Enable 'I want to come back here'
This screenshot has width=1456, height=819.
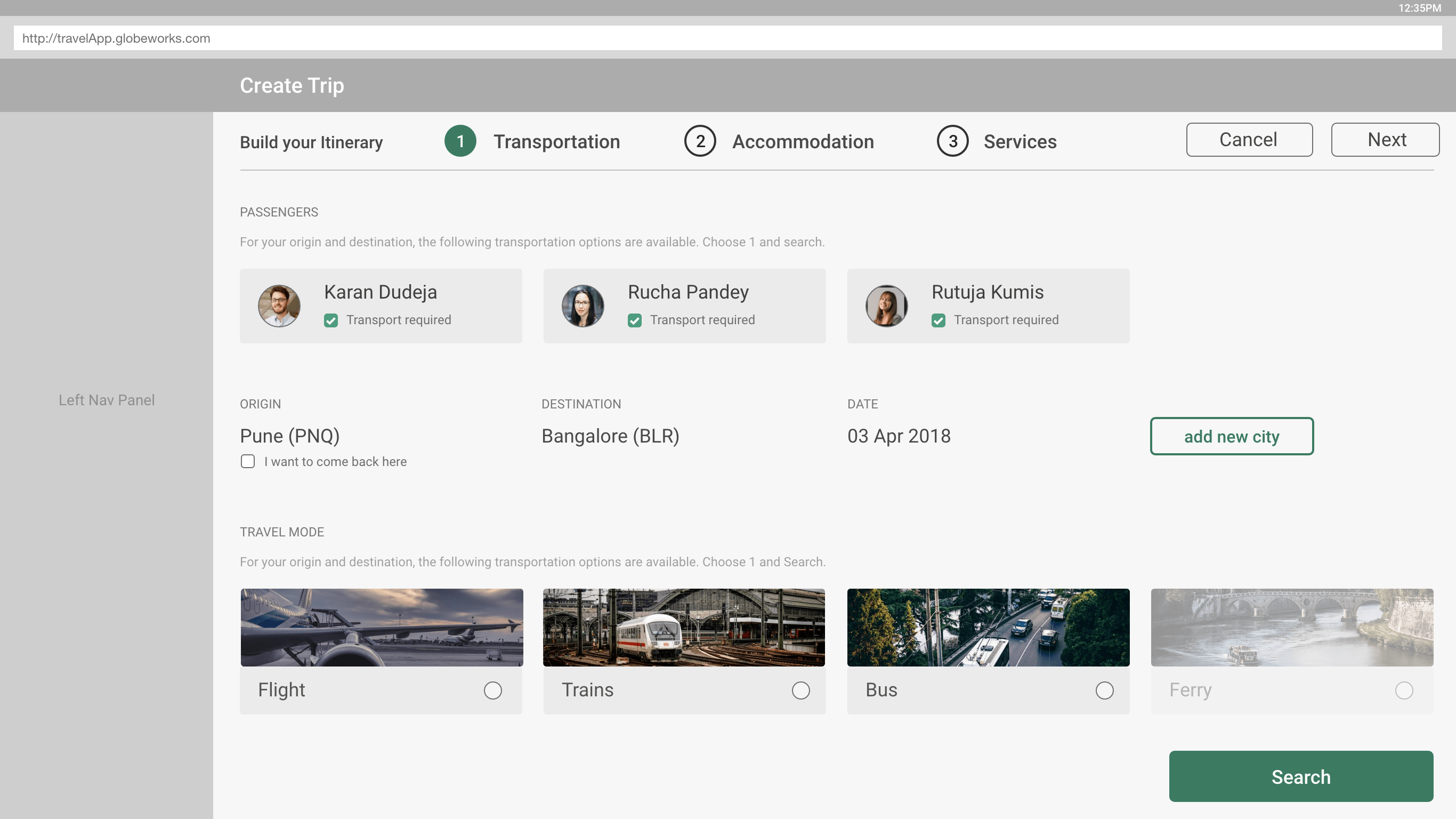click(x=248, y=462)
